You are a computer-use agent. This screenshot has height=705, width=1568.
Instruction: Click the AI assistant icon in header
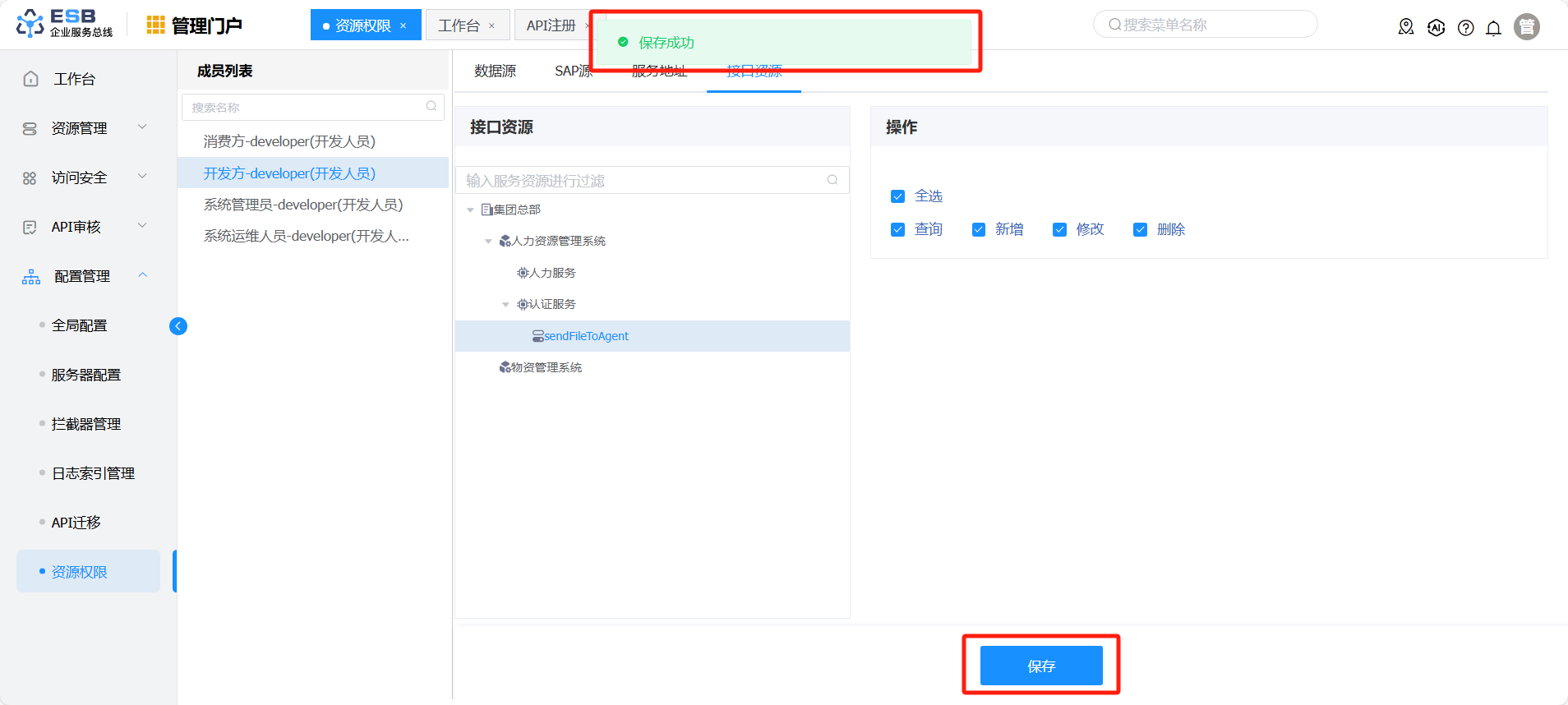coord(1436,28)
